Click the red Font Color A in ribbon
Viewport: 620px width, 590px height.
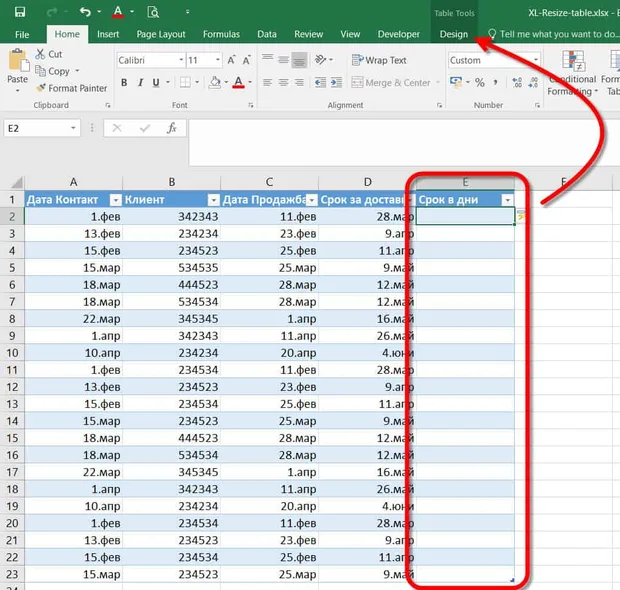pos(238,83)
